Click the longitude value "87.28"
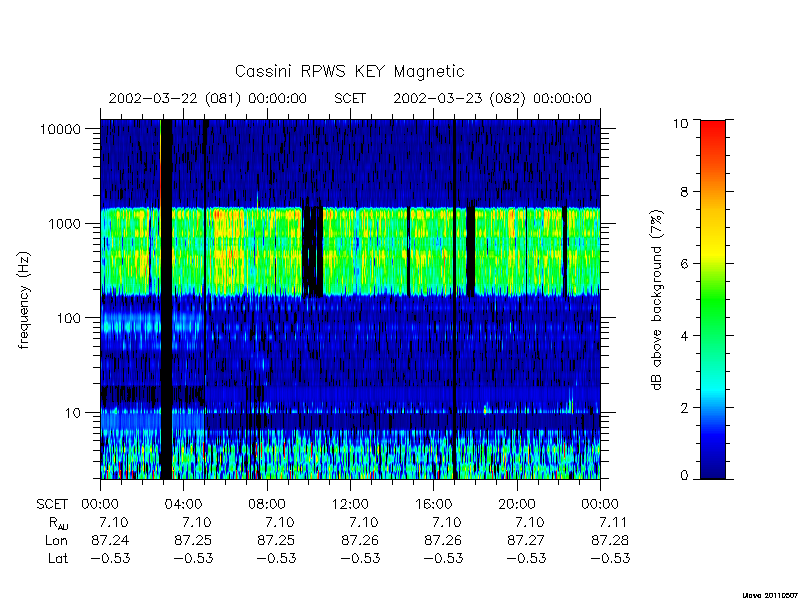Viewport: 800px width, 600px height. (610, 540)
